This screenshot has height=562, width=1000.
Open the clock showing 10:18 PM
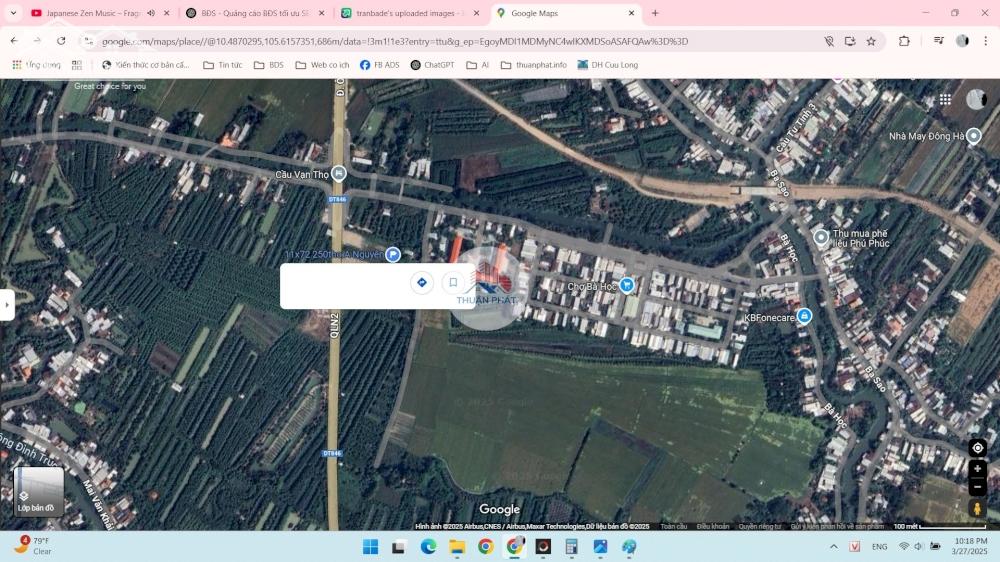tap(970, 546)
